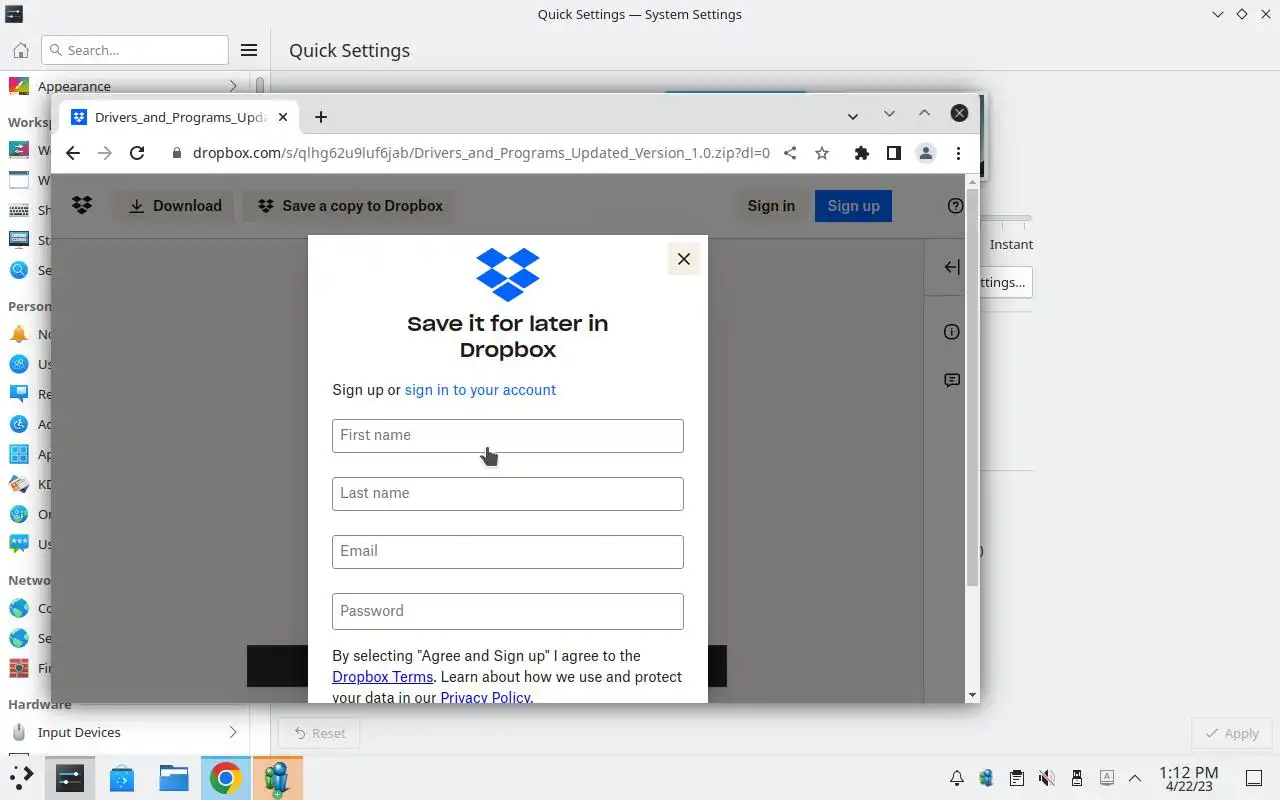Go back in the browser

point(72,153)
